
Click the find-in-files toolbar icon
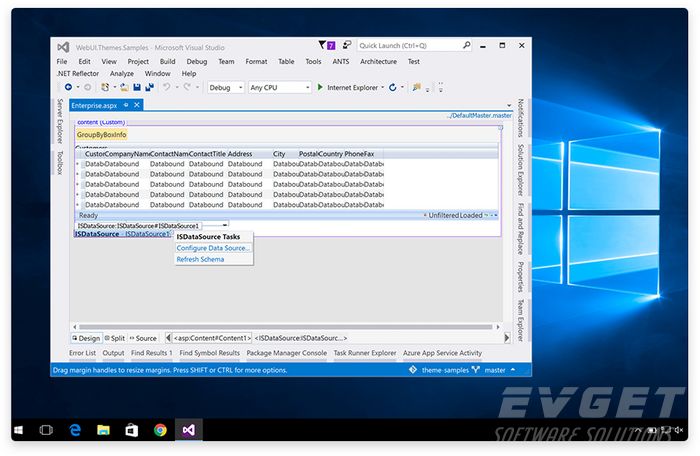pos(417,87)
